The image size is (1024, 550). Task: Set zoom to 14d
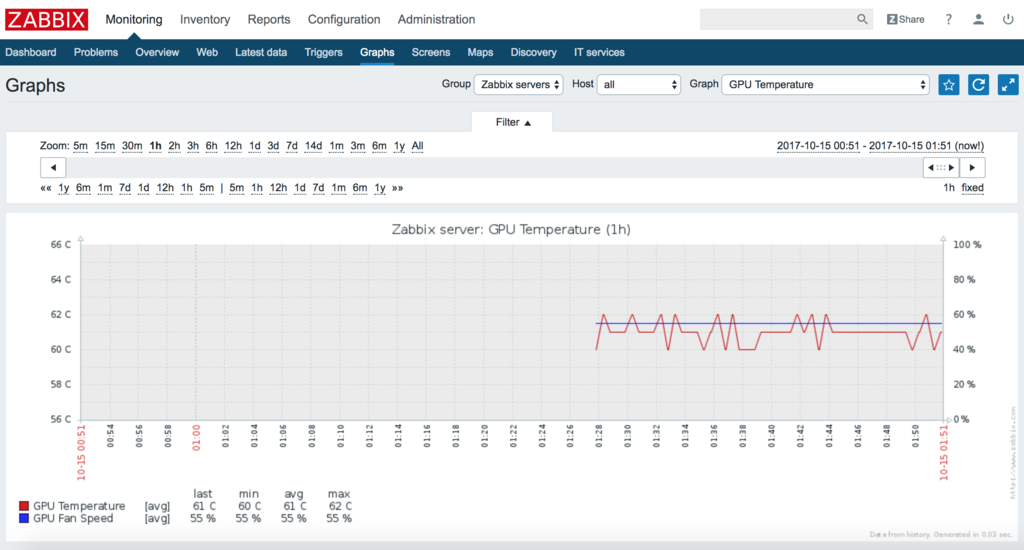313,146
